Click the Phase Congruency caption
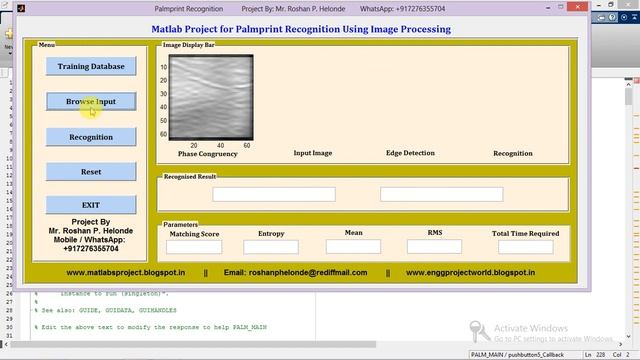 207,154
